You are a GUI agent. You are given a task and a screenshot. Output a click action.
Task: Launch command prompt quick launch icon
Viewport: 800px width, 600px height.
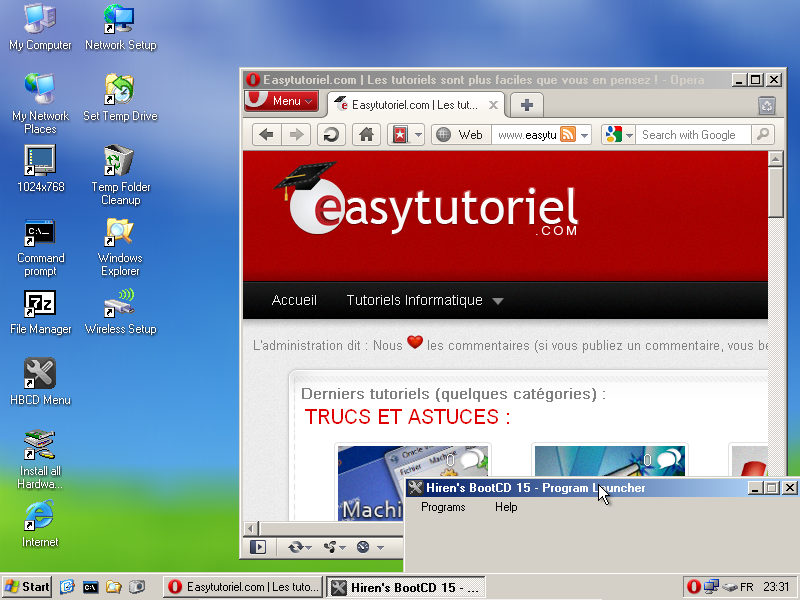[90, 588]
